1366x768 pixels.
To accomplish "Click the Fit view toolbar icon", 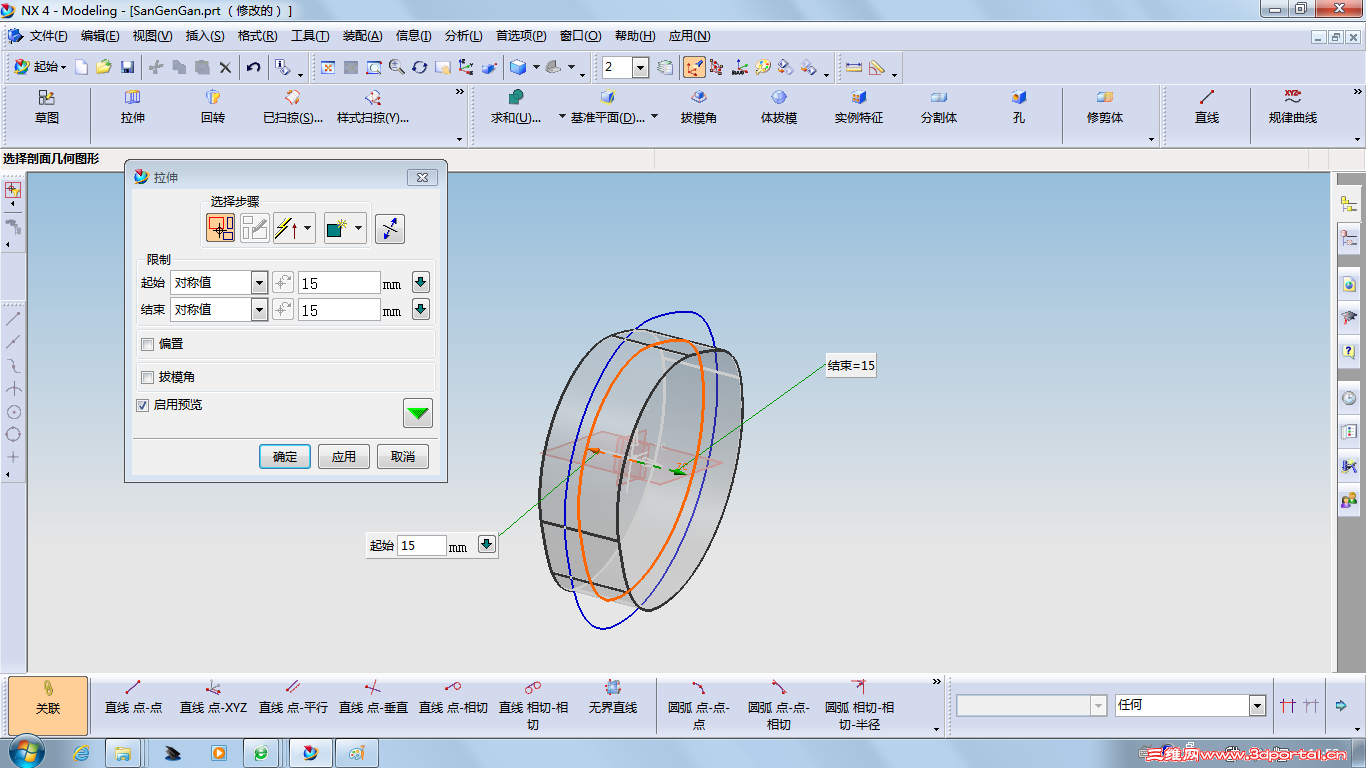I will click(x=327, y=67).
